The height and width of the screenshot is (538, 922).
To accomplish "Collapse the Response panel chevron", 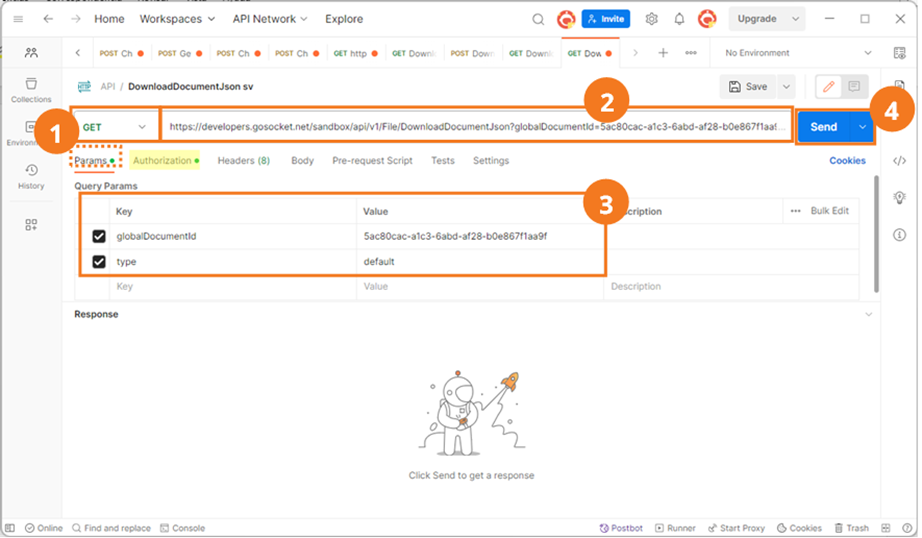I will (868, 315).
